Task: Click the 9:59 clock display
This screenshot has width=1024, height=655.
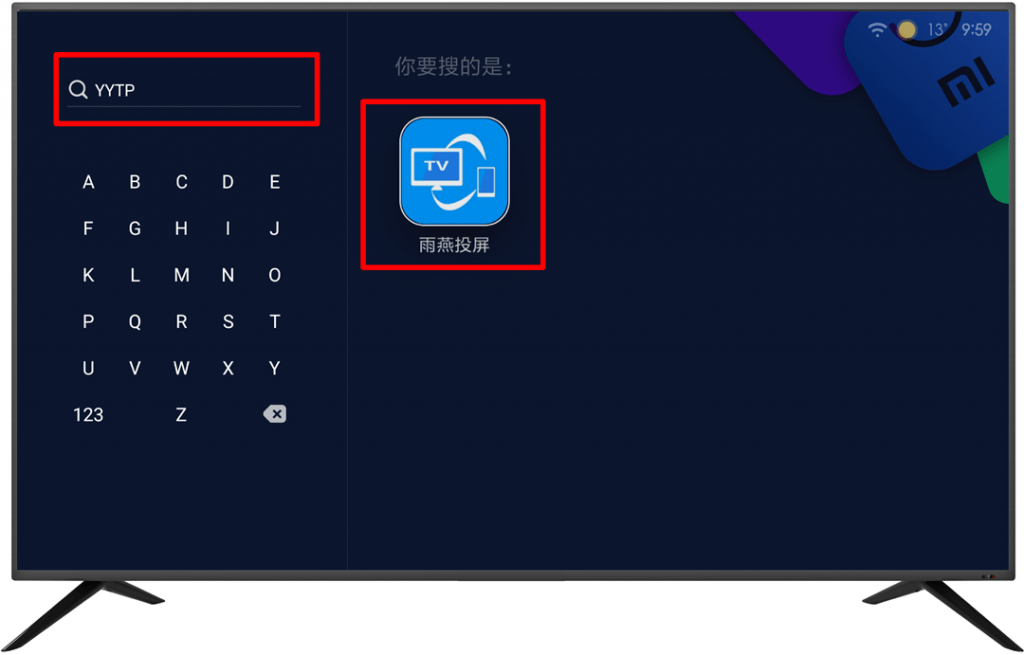Action: pos(976,29)
